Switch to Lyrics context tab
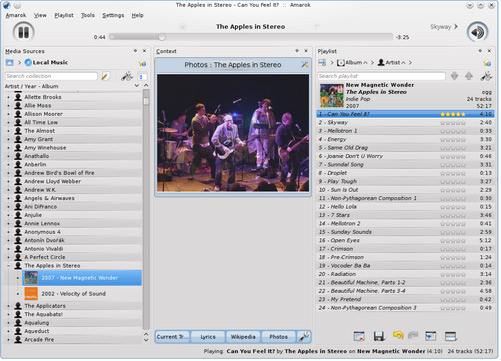The height and width of the screenshot is (361, 501). coord(208,337)
